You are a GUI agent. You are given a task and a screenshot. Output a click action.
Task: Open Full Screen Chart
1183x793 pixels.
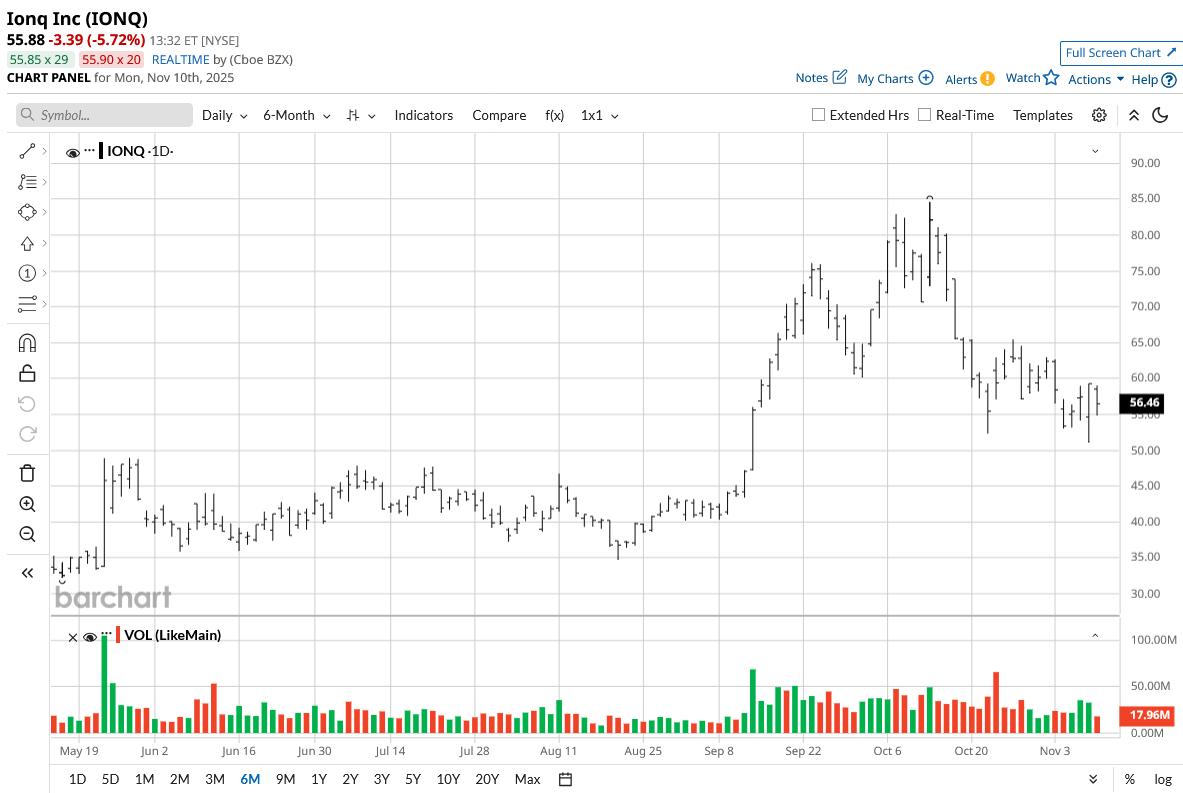(x=1120, y=53)
